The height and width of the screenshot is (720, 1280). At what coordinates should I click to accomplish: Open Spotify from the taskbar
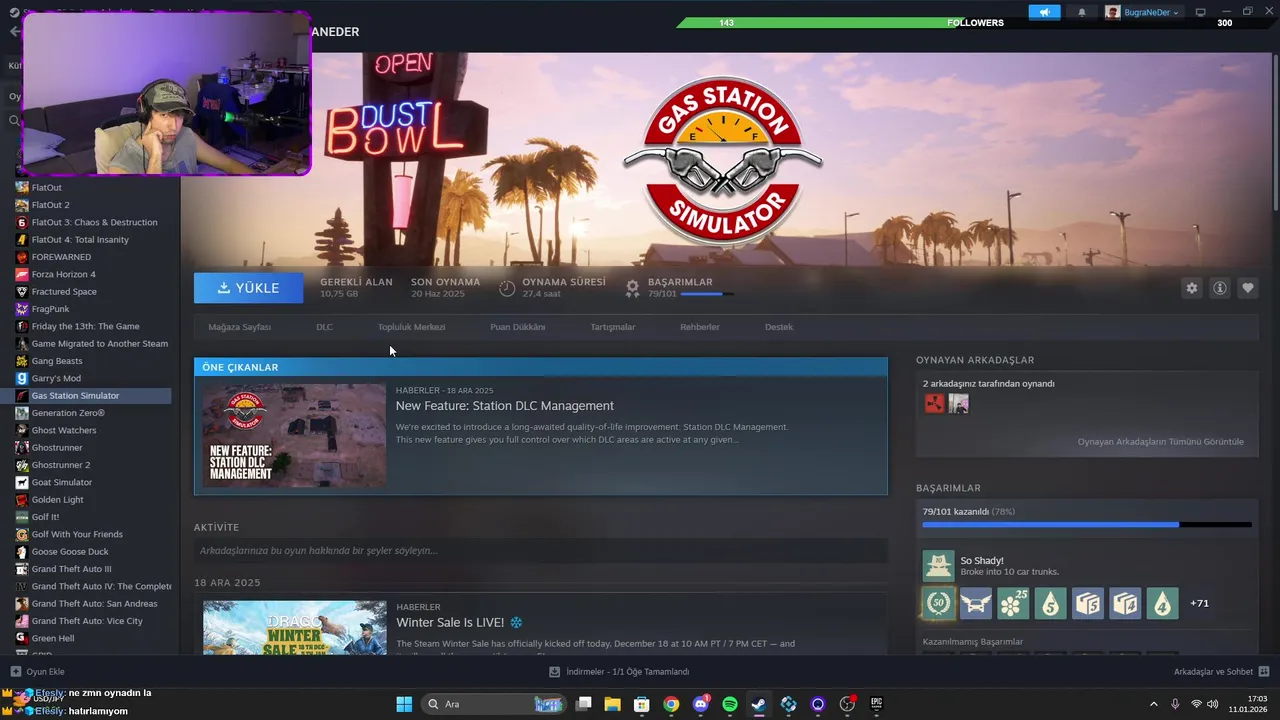(x=730, y=704)
